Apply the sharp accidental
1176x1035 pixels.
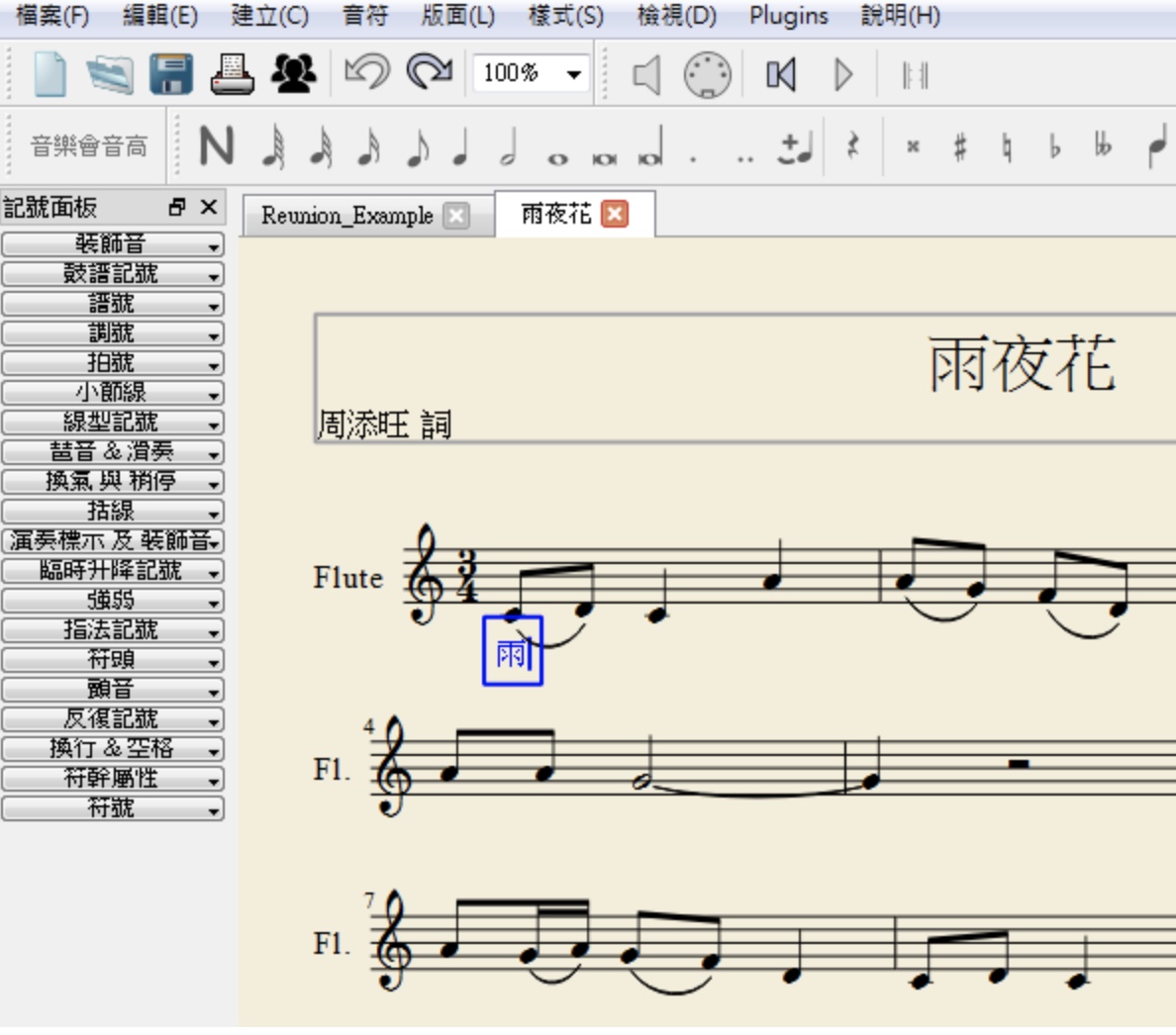960,146
